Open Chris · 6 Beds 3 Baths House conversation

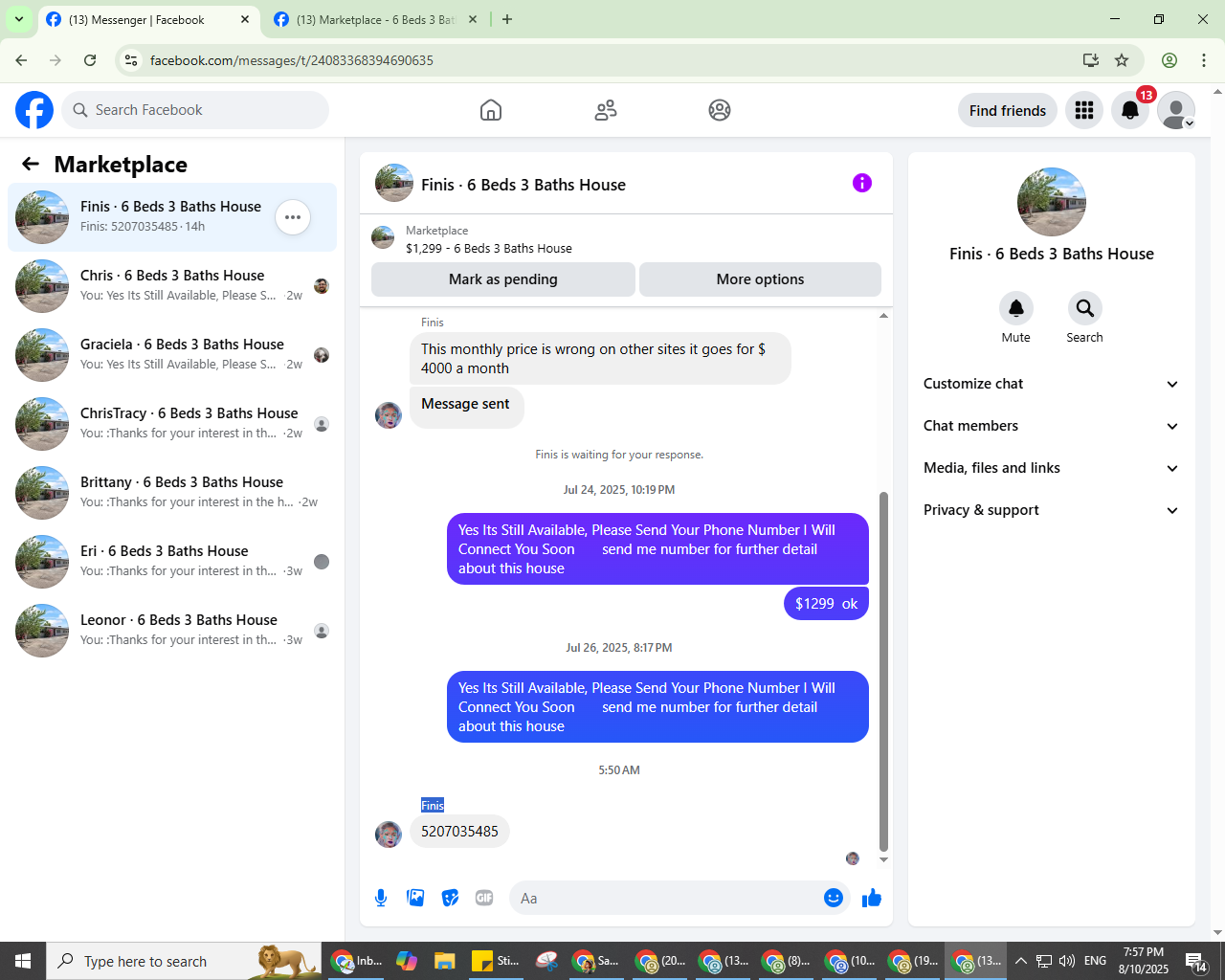pos(172,286)
